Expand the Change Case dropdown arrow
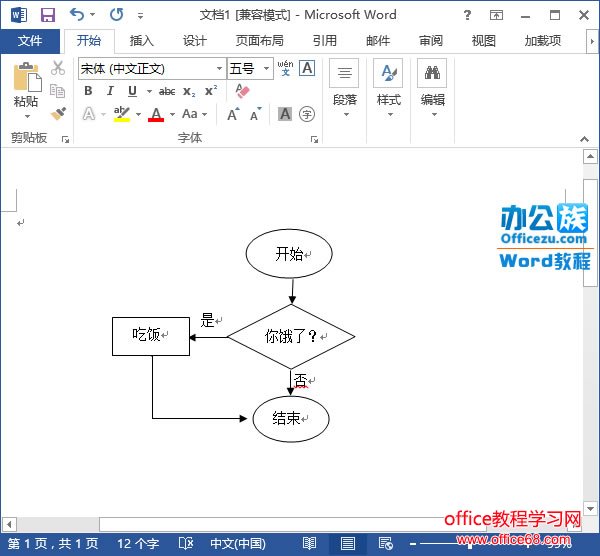Screen dimensions: 600x556 (x=205, y=114)
